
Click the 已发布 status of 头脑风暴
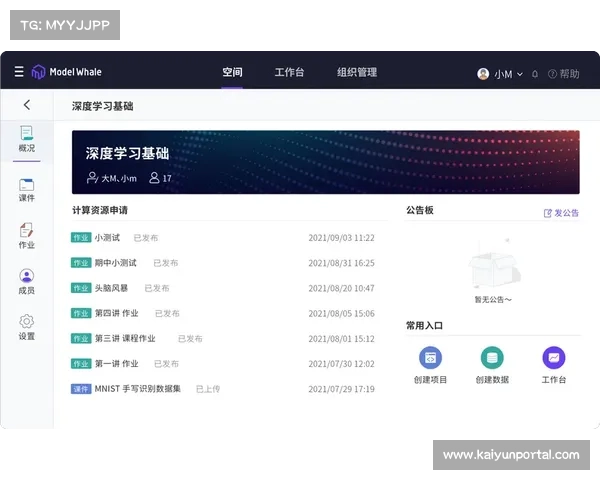(157, 288)
